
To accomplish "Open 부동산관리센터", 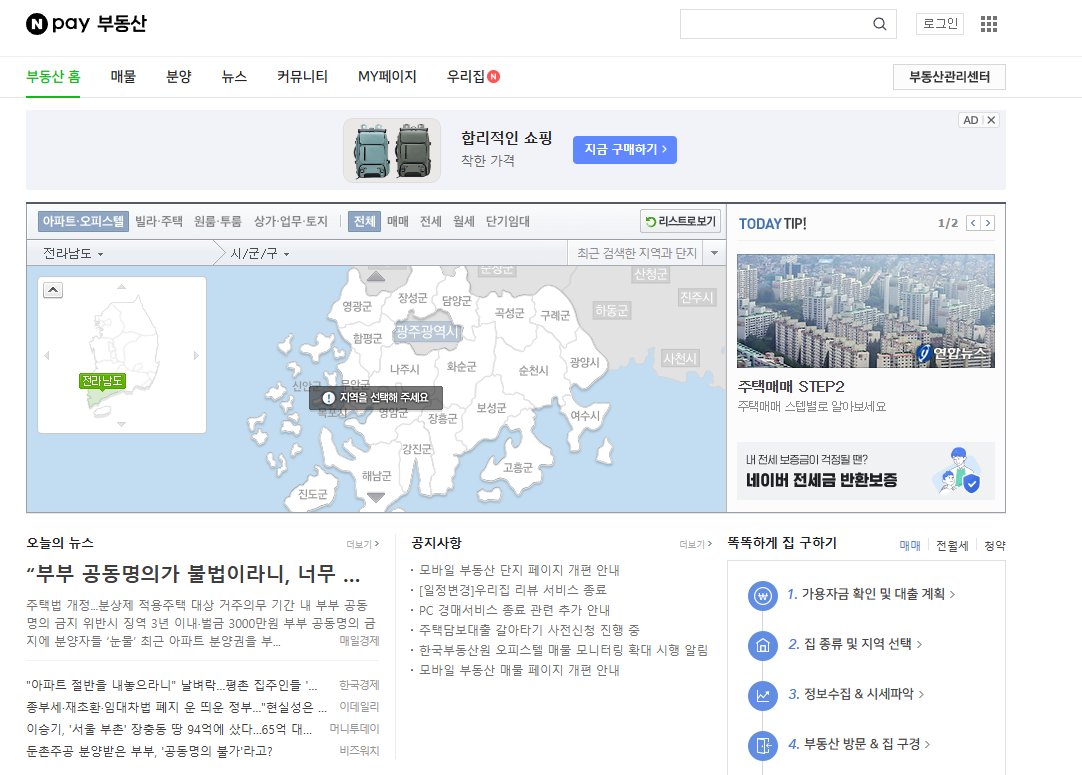I will (x=949, y=77).
